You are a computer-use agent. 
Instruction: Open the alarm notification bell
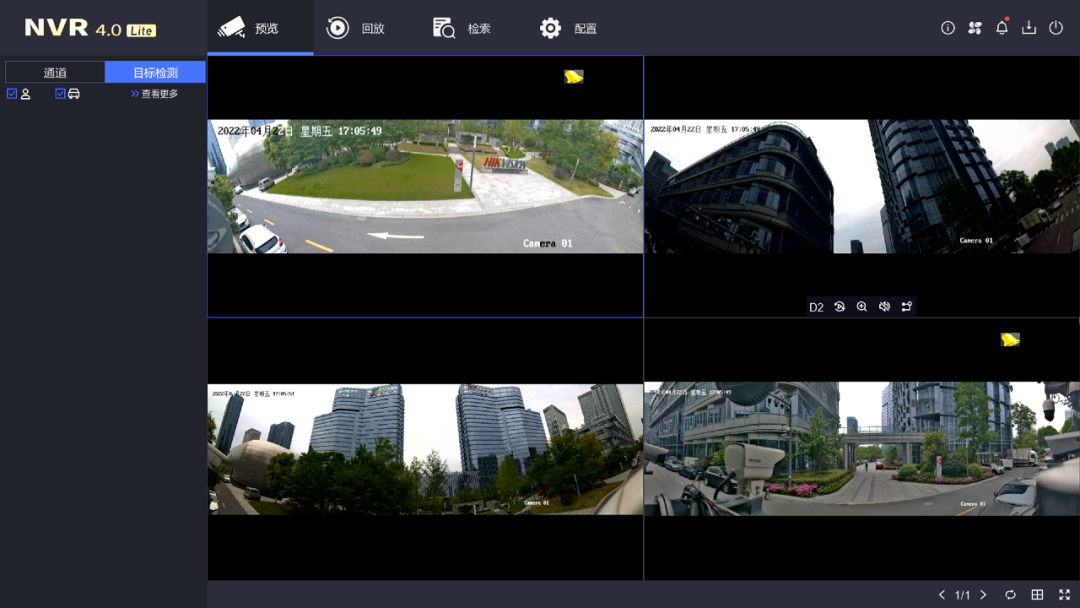[1002, 28]
